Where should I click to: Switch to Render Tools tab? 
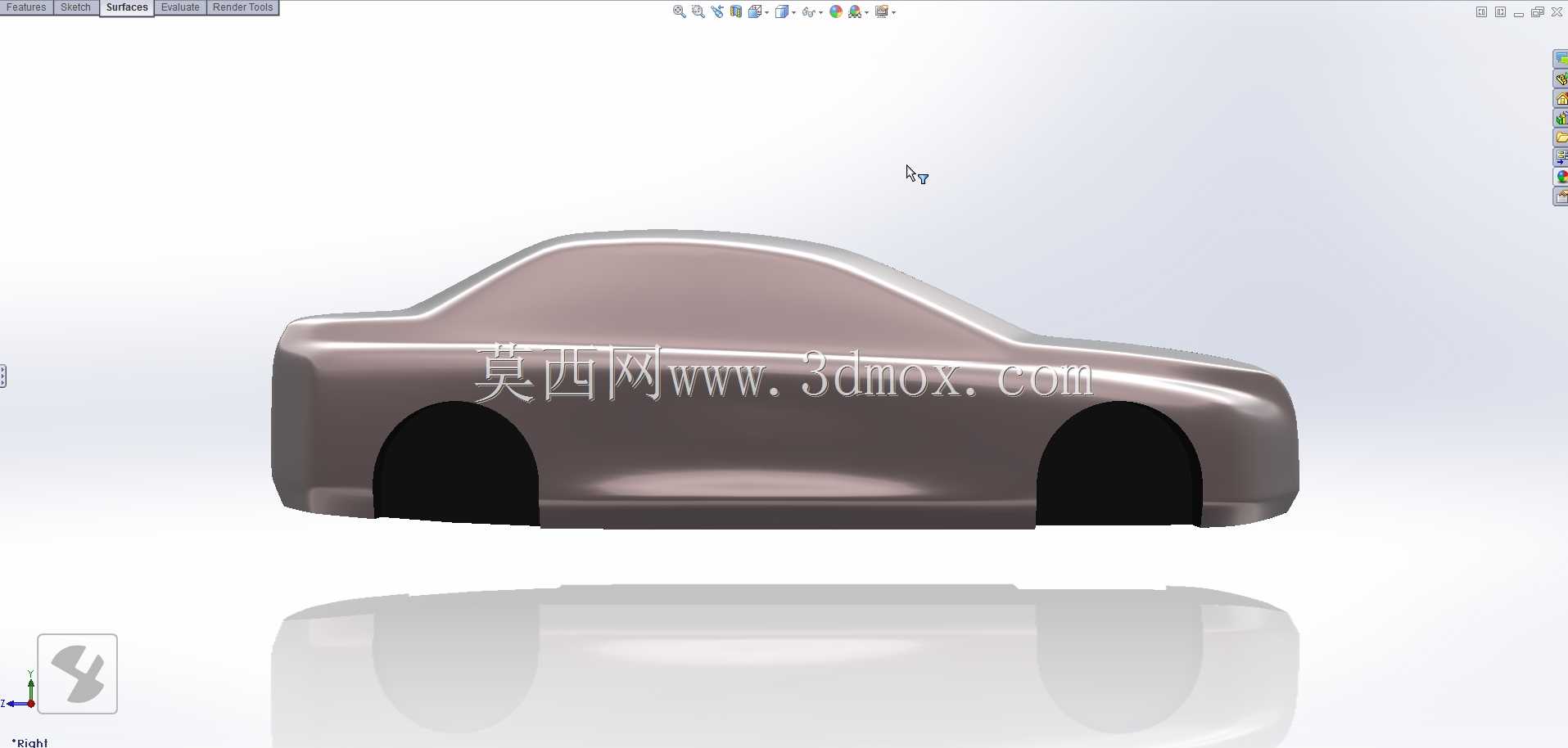(x=242, y=7)
